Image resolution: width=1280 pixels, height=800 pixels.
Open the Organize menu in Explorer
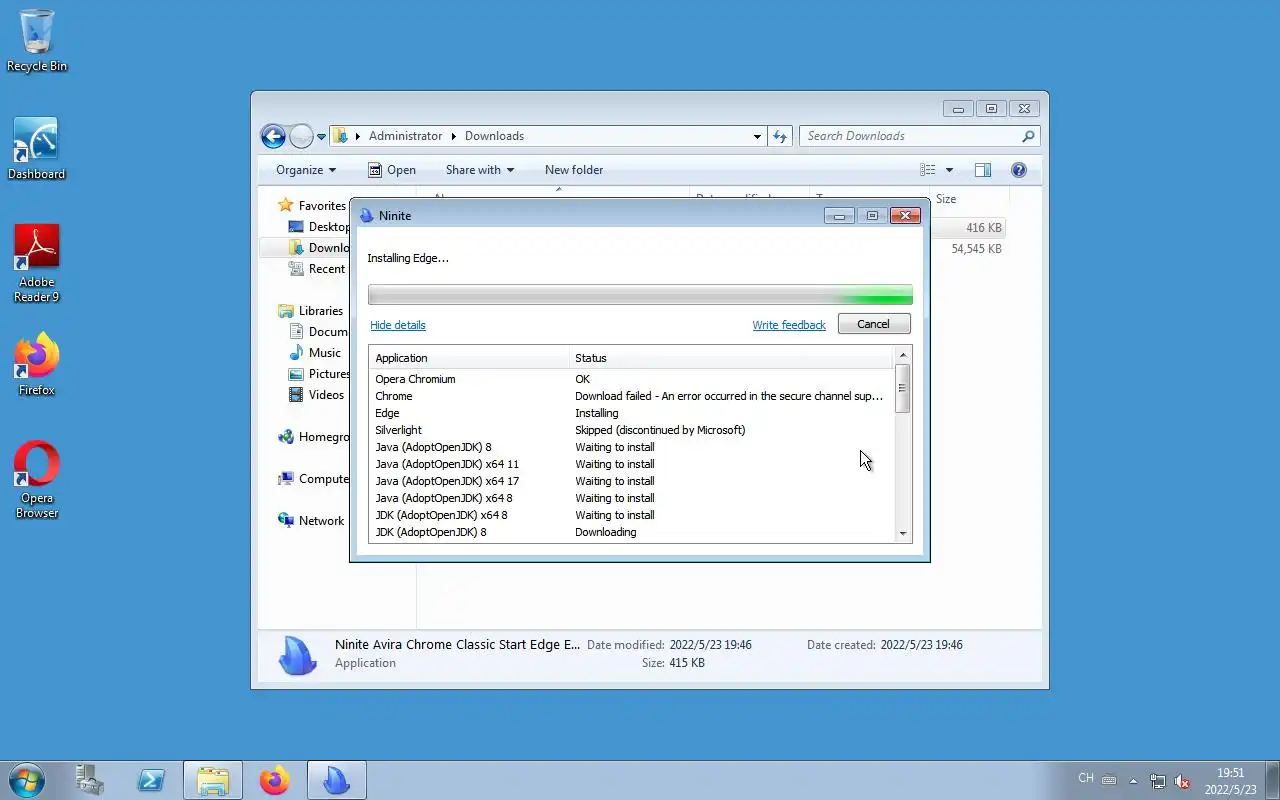306,170
